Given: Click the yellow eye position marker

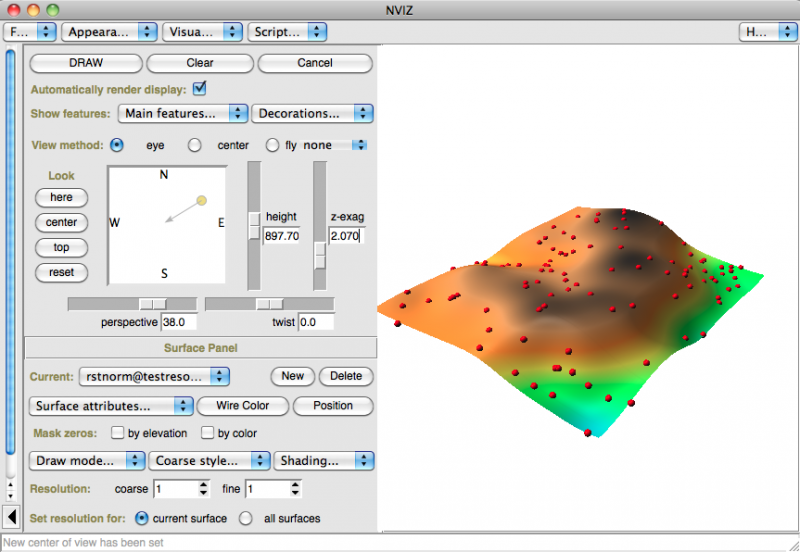Looking at the screenshot, I should pyautogui.click(x=201, y=201).
